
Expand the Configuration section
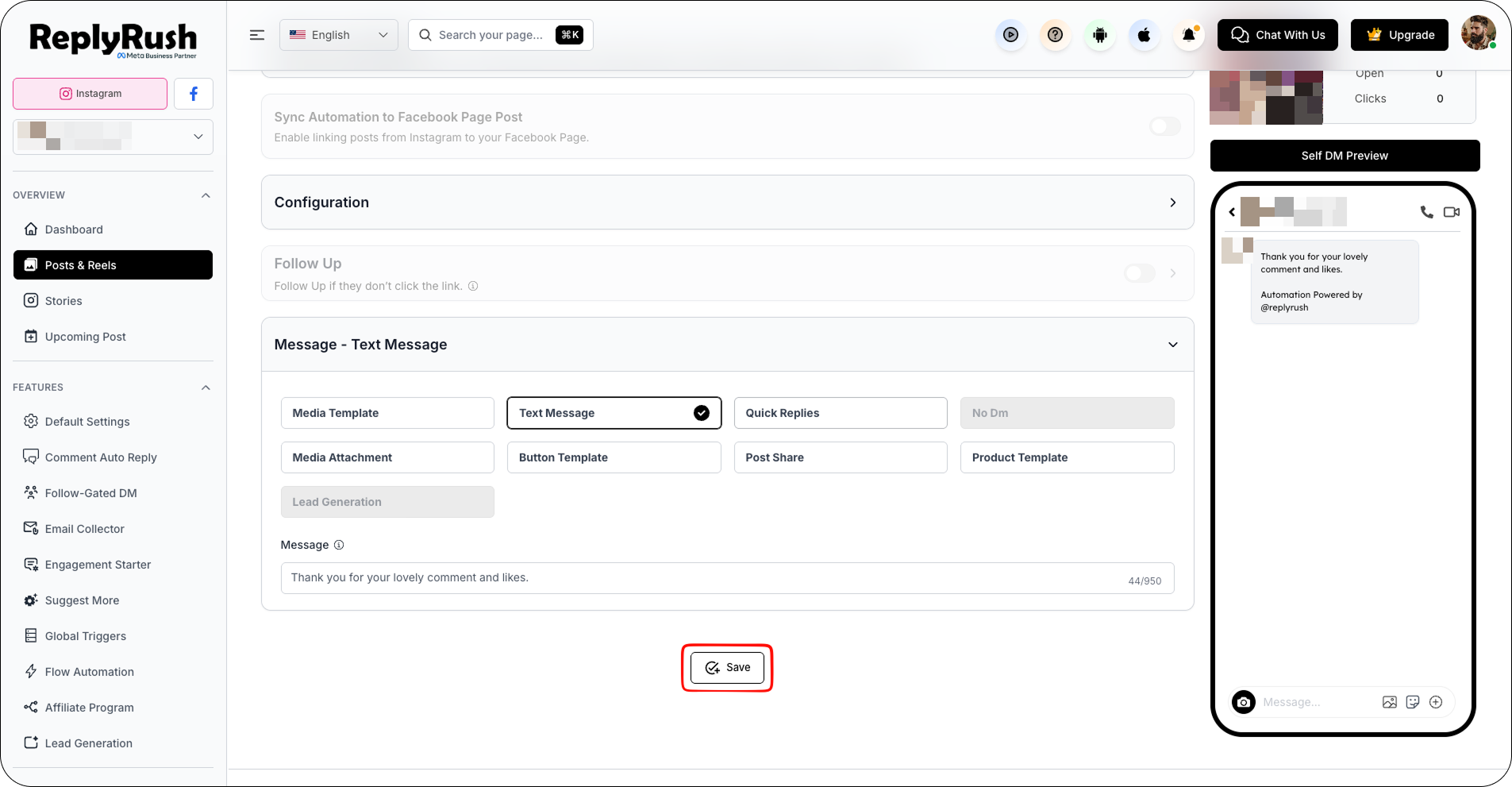pyautogui.click(x=1172, y=203)
